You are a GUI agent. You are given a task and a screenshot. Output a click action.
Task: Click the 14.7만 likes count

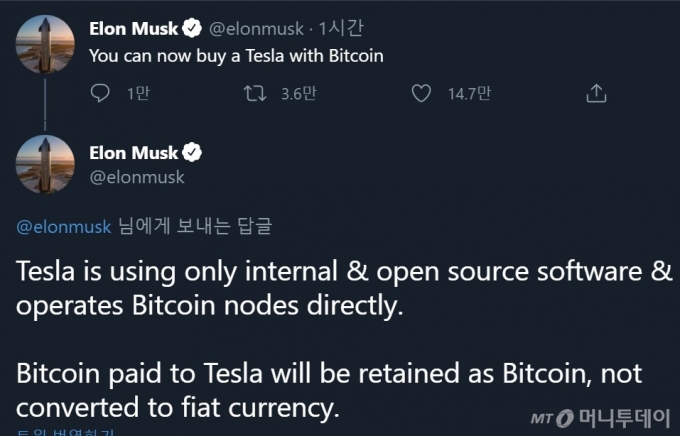pos(469,93)
